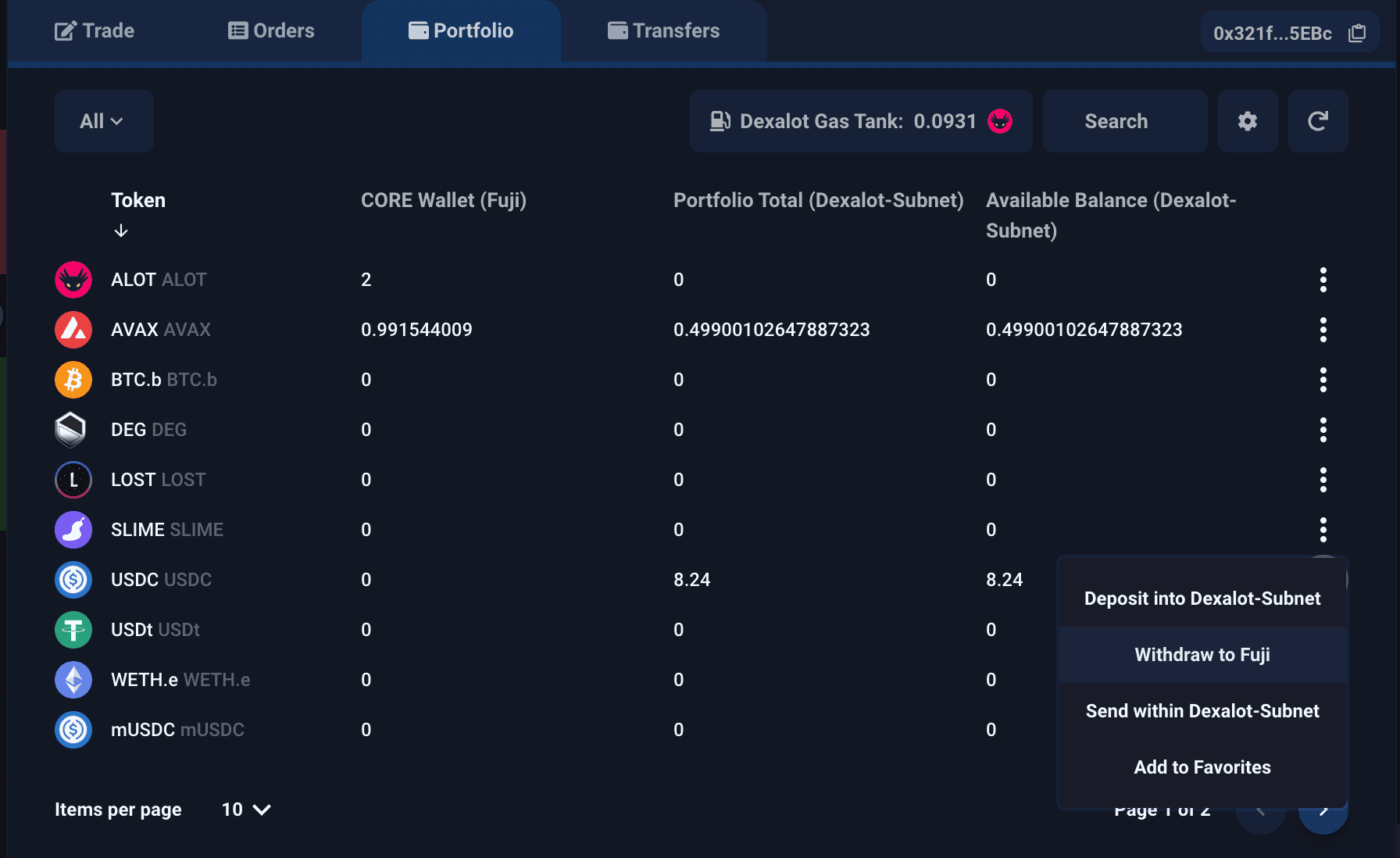
Task: Click the LOST token icon
Action: pos(73,480)
